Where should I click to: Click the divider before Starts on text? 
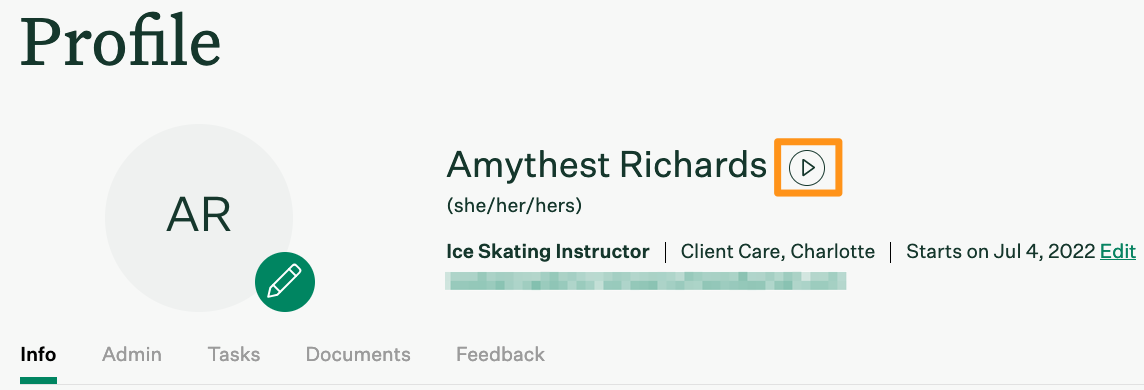(891, 252)
